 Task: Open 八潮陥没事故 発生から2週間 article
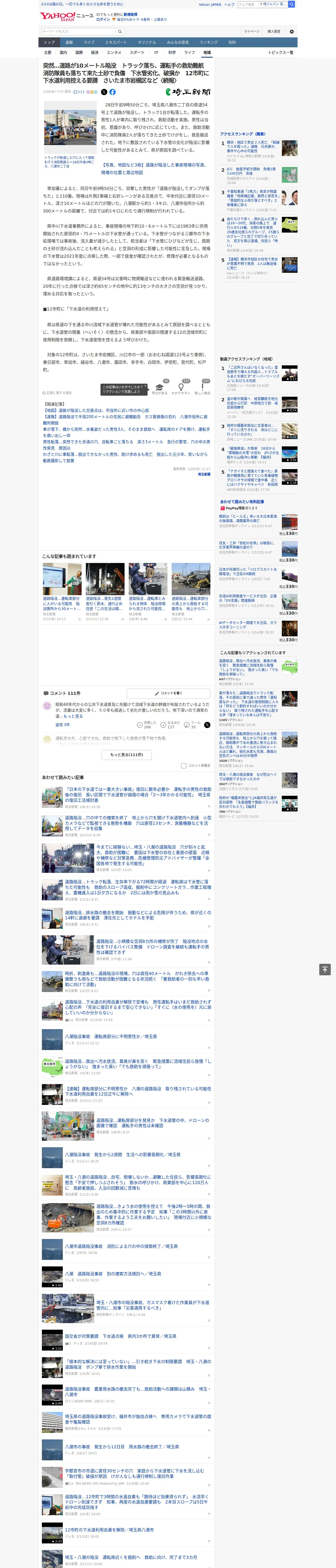[122, 1154]
